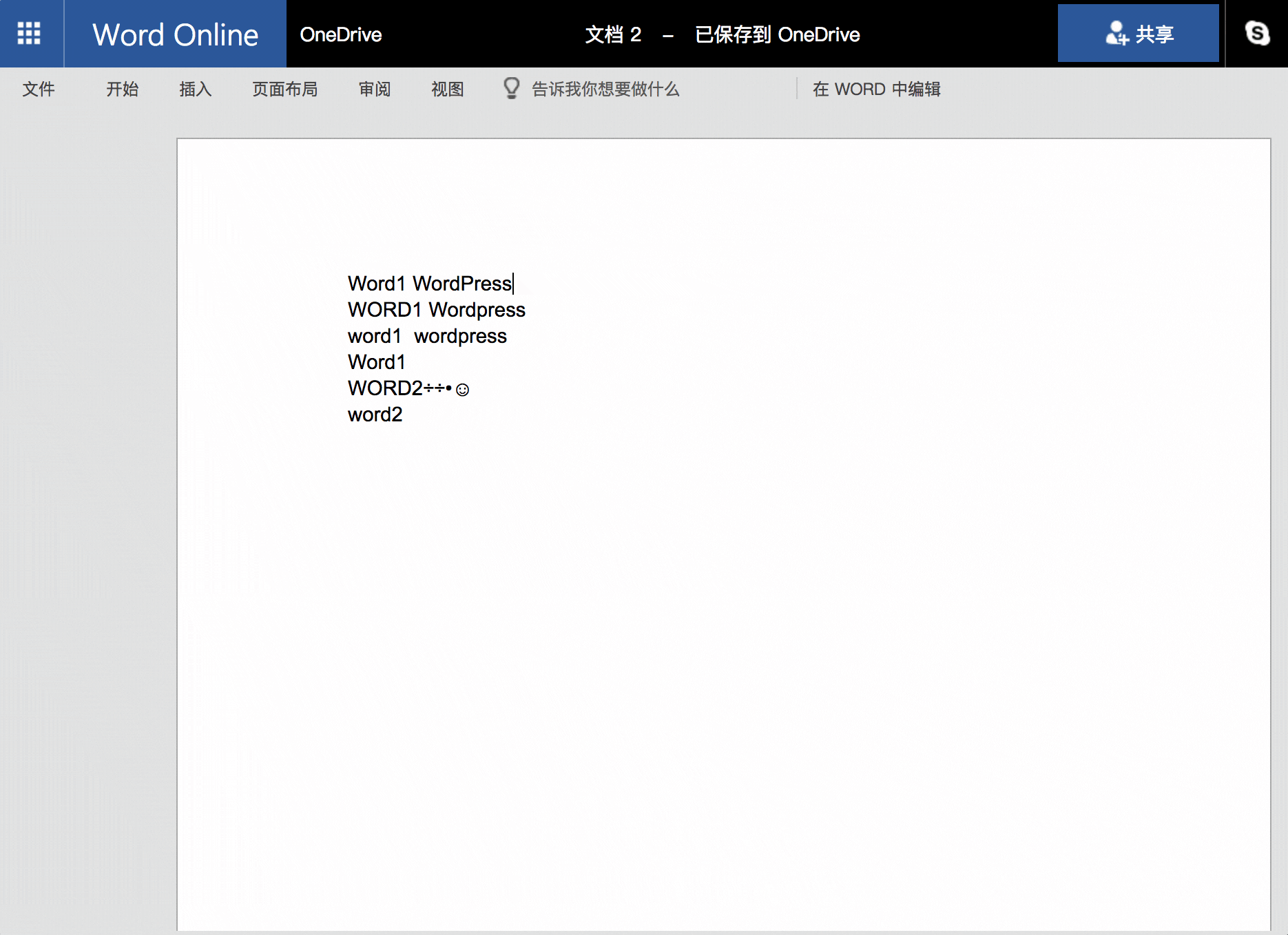
Task: Click the standalone 'Word1' line
Action: [x=377, y=362]
